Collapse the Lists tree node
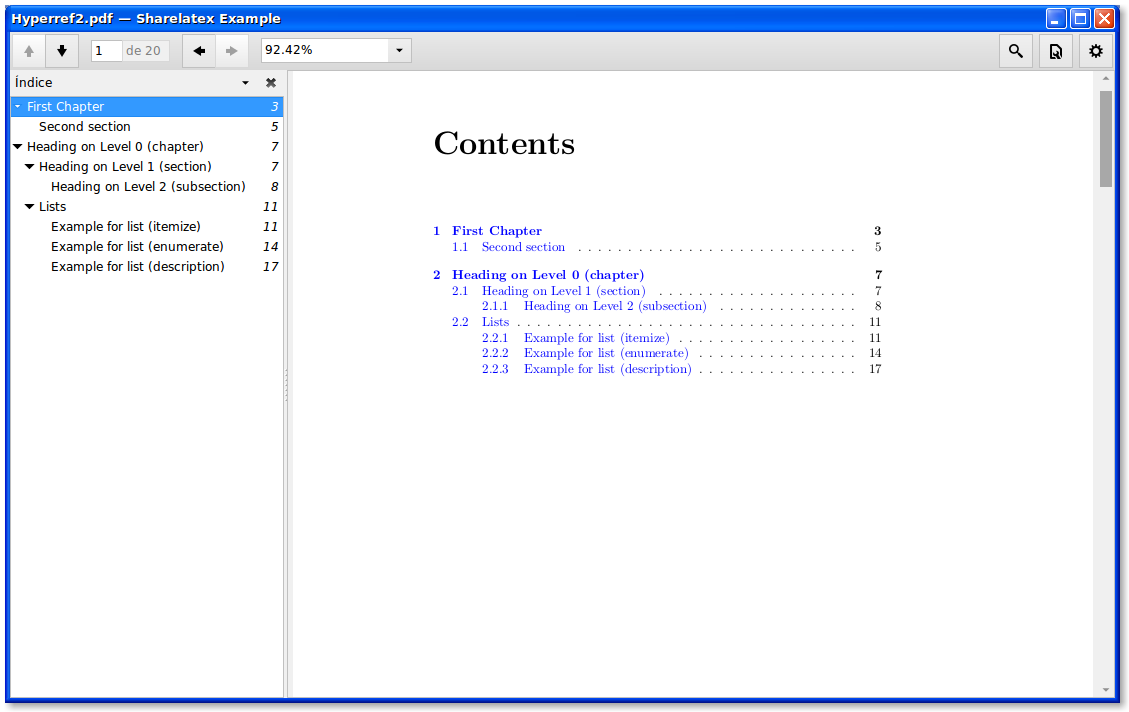Image resolution: width=1129 pixels, height=712 pixels. tap(30, 207)
